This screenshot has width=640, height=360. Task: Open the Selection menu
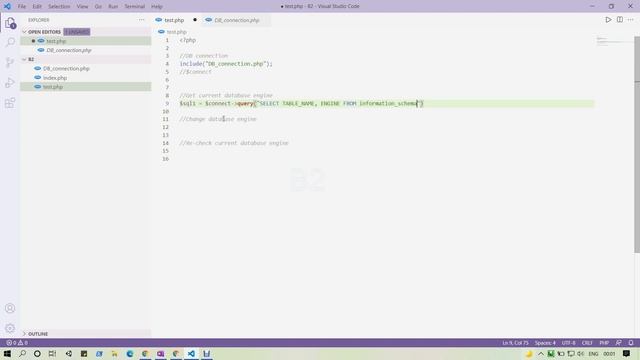pos(59,7)
